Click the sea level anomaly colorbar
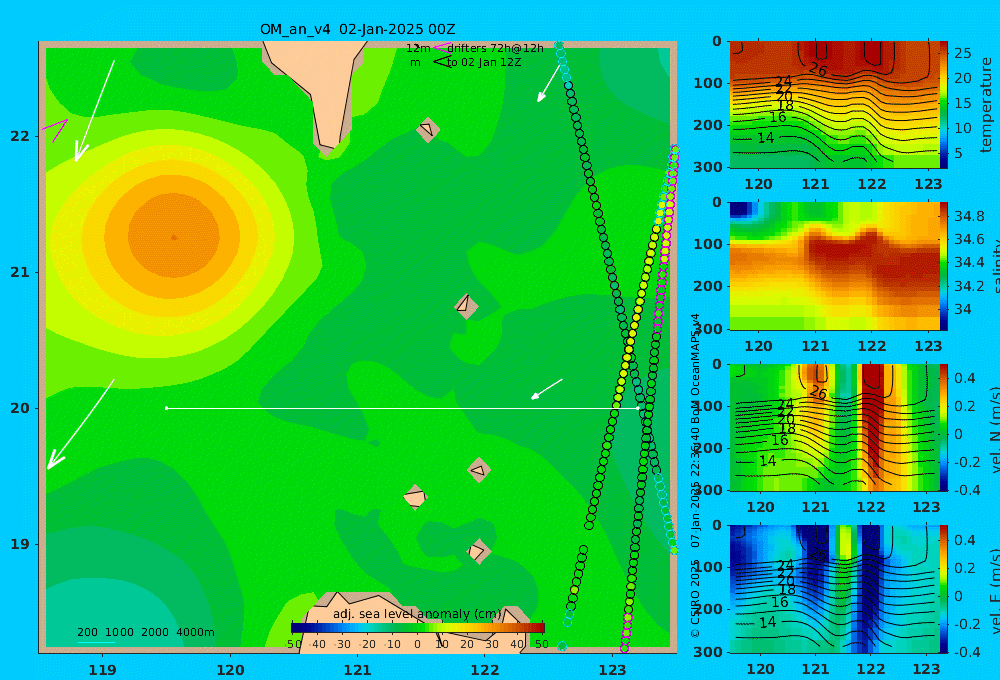 (418, 628)
